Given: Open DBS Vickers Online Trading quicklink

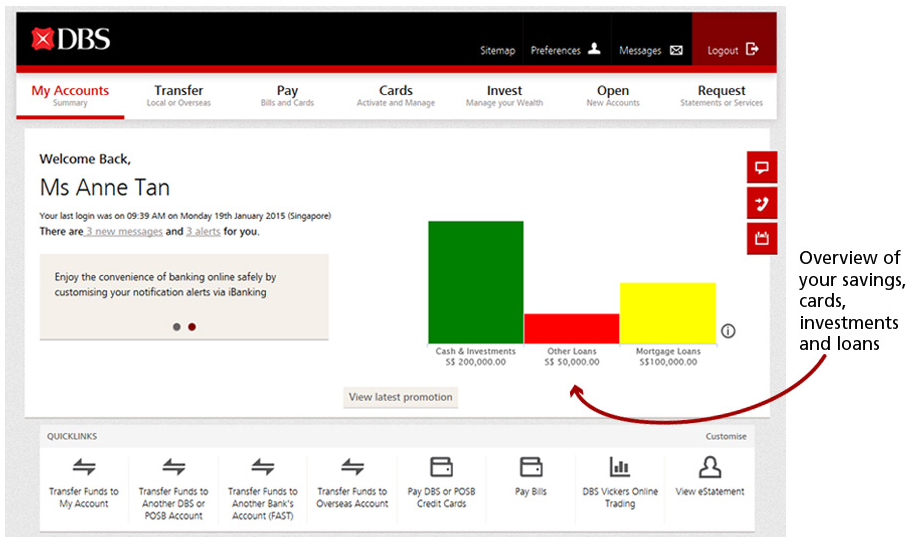Looking at the screenshot, I should (620, 481).
